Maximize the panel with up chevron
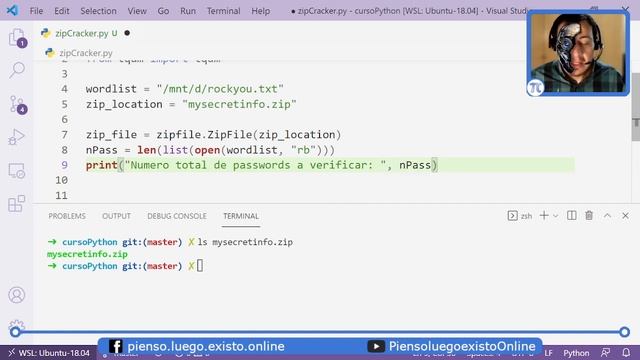The width and height of the screenshot is (640, 360). tap(607, 216)
